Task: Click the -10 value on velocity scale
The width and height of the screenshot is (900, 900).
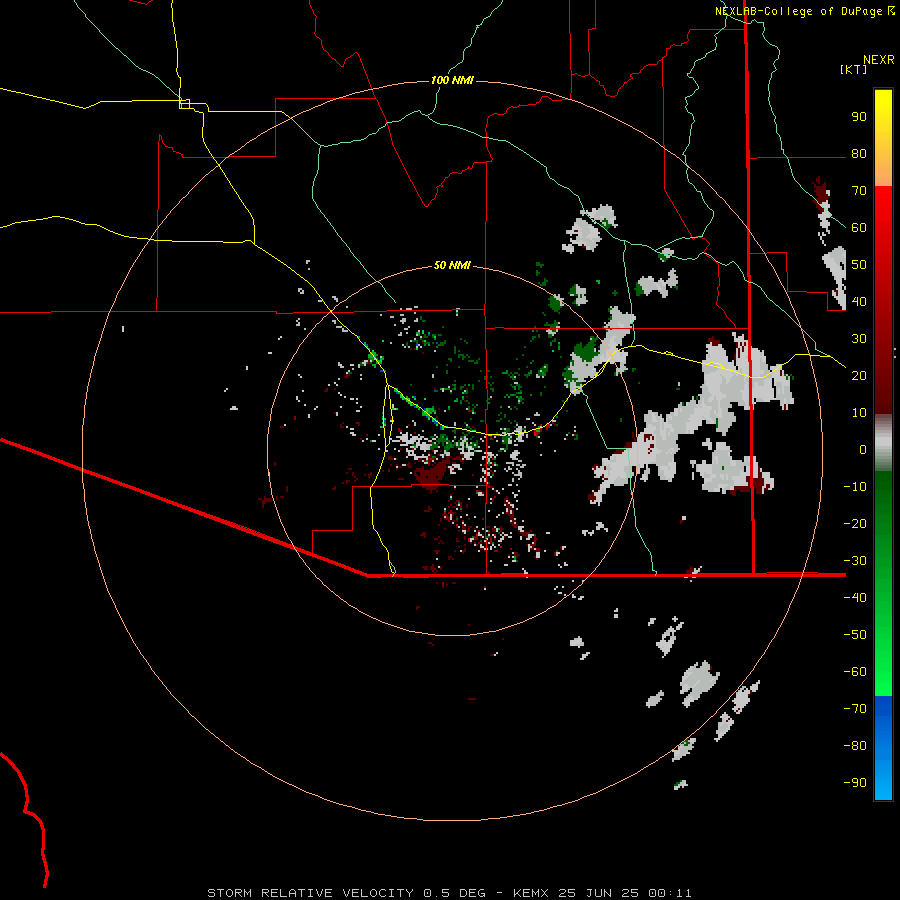Action: coord(855,487)
